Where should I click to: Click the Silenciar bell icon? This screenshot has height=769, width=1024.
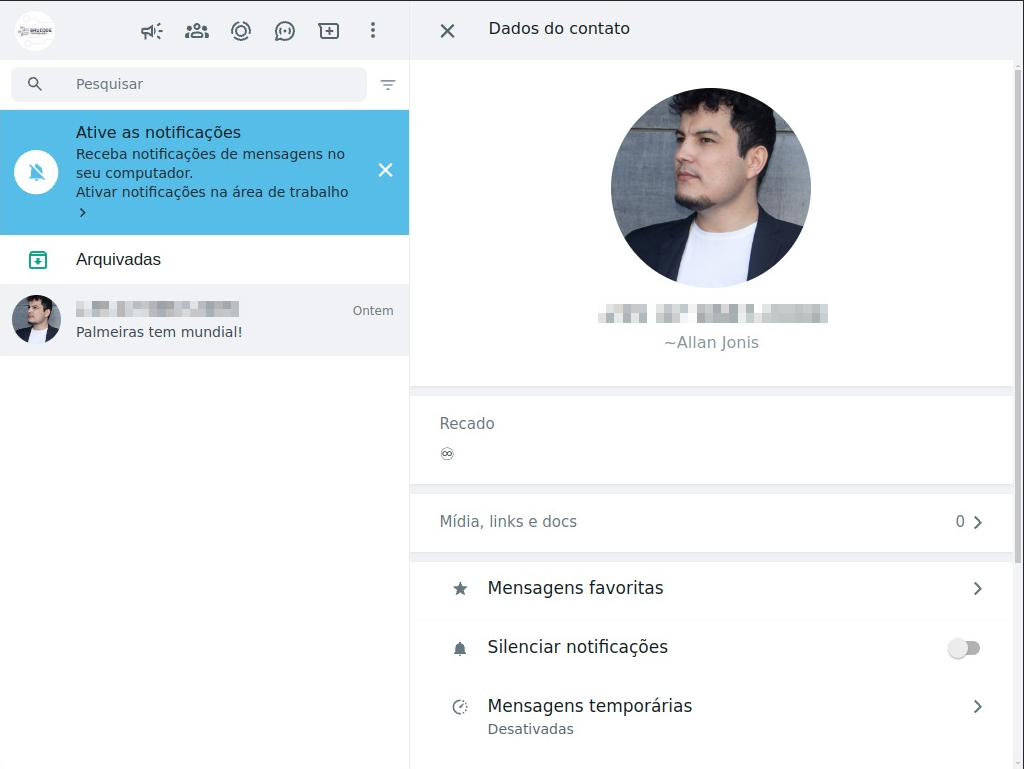(x=460, y=648)
